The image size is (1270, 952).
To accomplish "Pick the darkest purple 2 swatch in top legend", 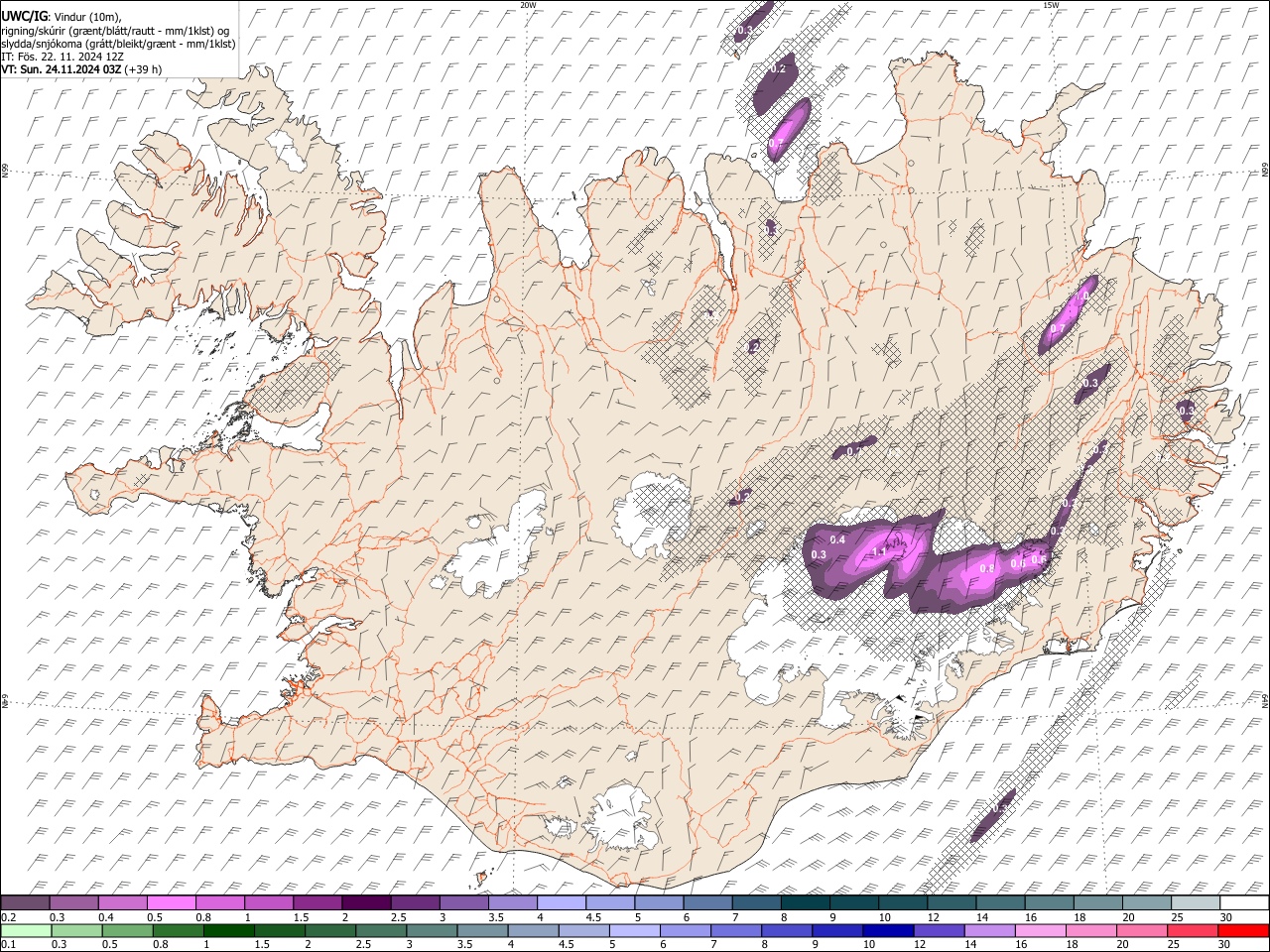I will click(x=366, y=902).
